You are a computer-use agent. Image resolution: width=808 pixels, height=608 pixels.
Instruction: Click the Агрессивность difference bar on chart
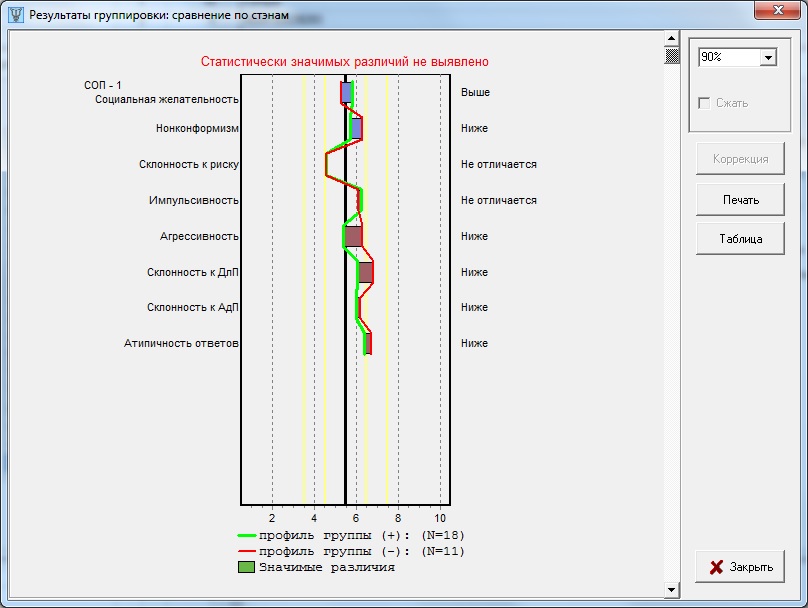coord(353,236)
